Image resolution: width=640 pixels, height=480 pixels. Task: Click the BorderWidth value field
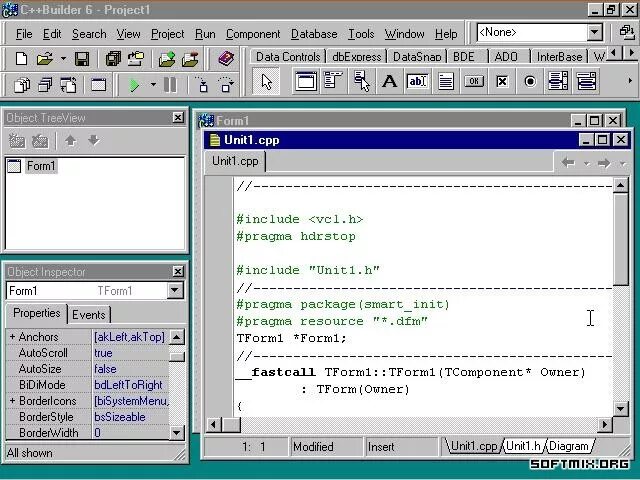pyautogui.click(x=131, y=432)
